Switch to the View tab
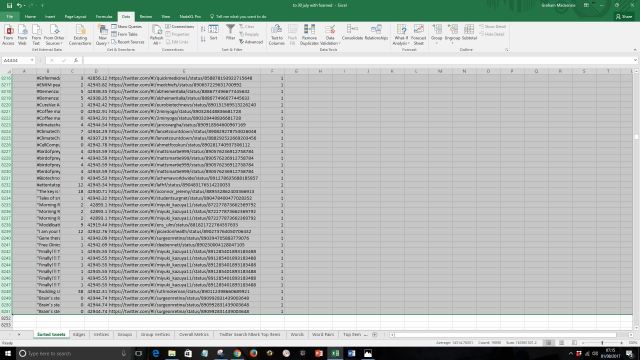640x360 pixels. 165,17
